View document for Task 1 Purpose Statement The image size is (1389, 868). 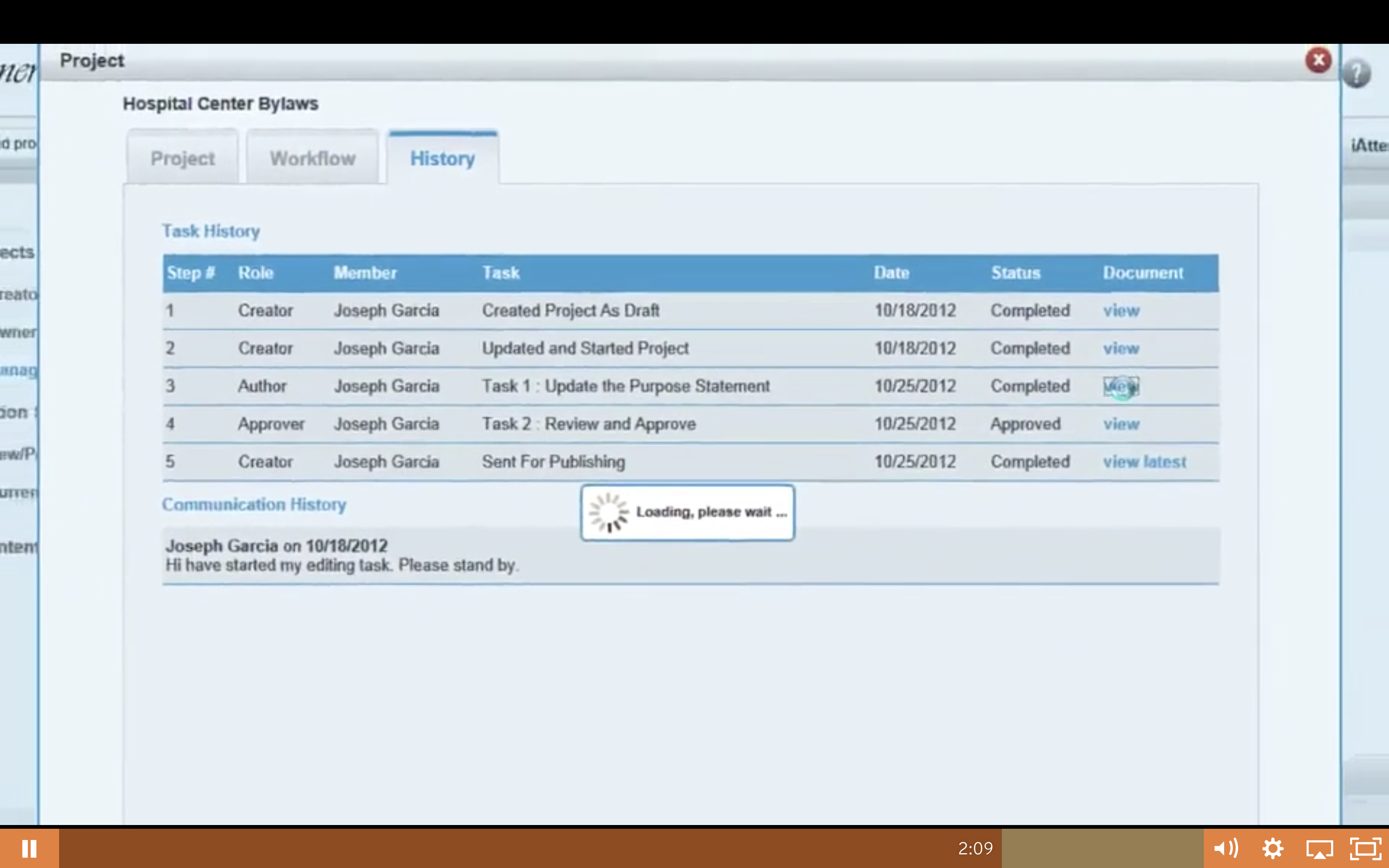point(1121,386)
